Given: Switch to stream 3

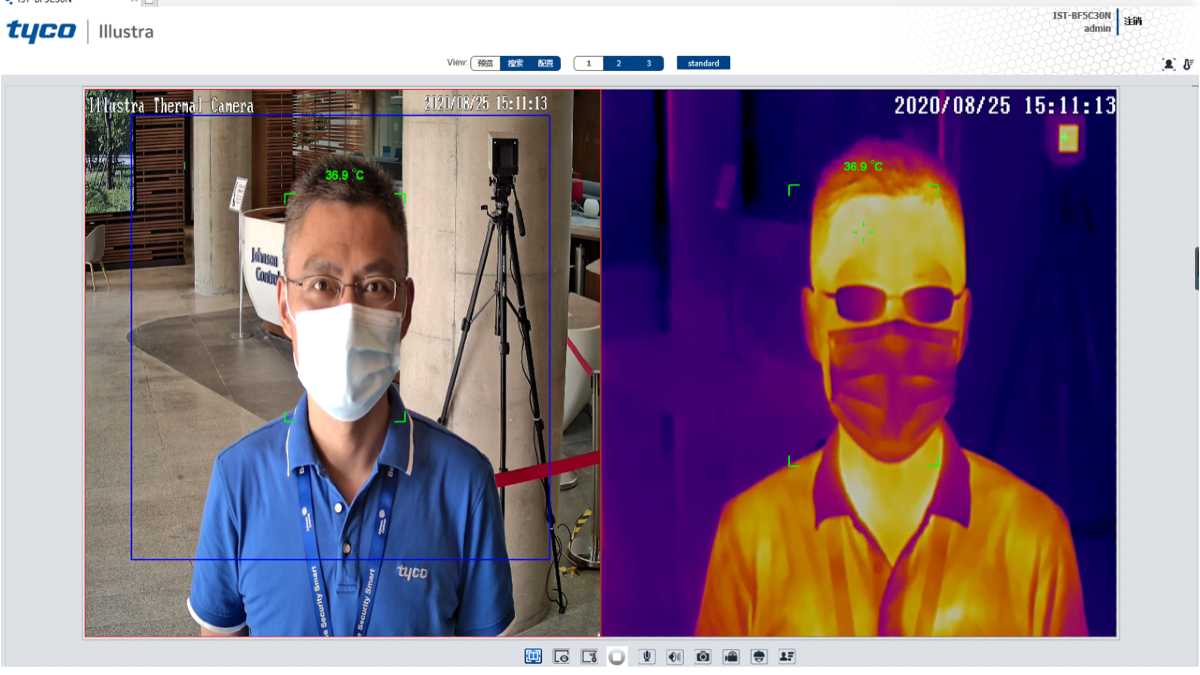Looking at the screenshot, I should click(648, 63).
